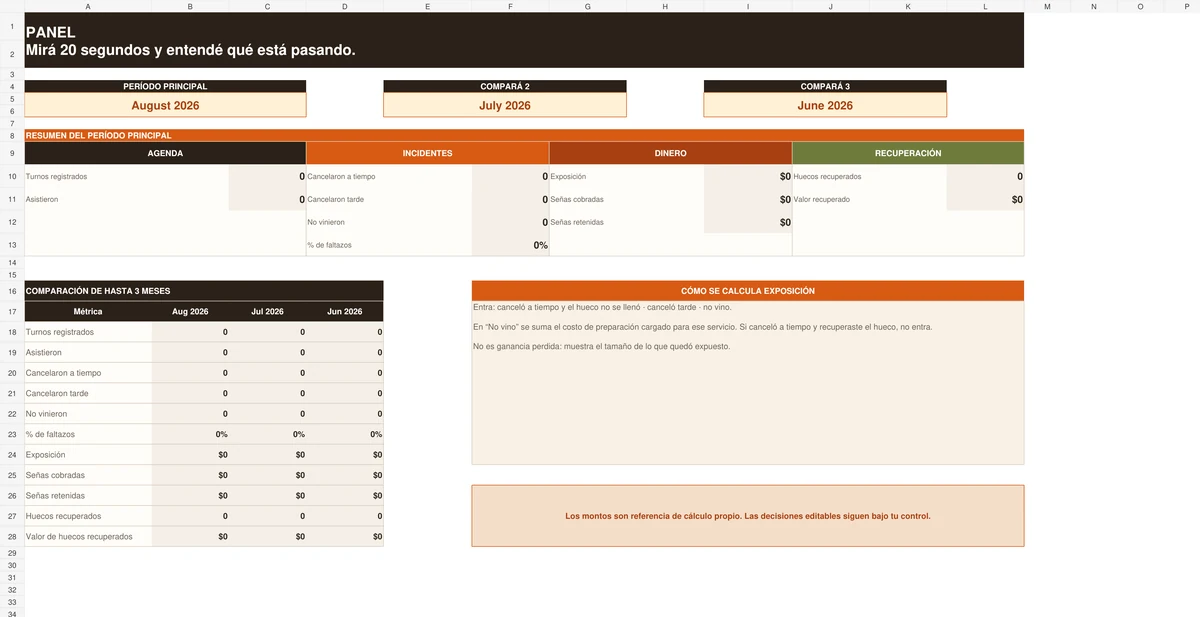Select the Valor recuperado amount cell
Viewport: 1200px width, 617px height.
tap(985, 199)
